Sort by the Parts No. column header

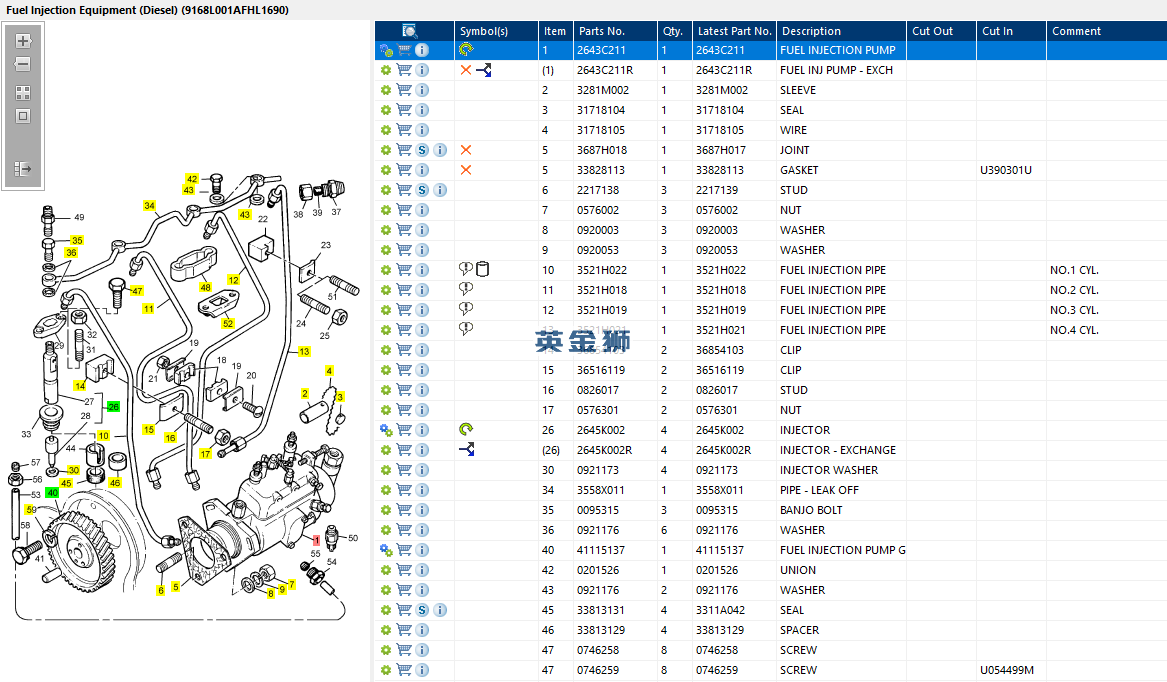[615, 31]
